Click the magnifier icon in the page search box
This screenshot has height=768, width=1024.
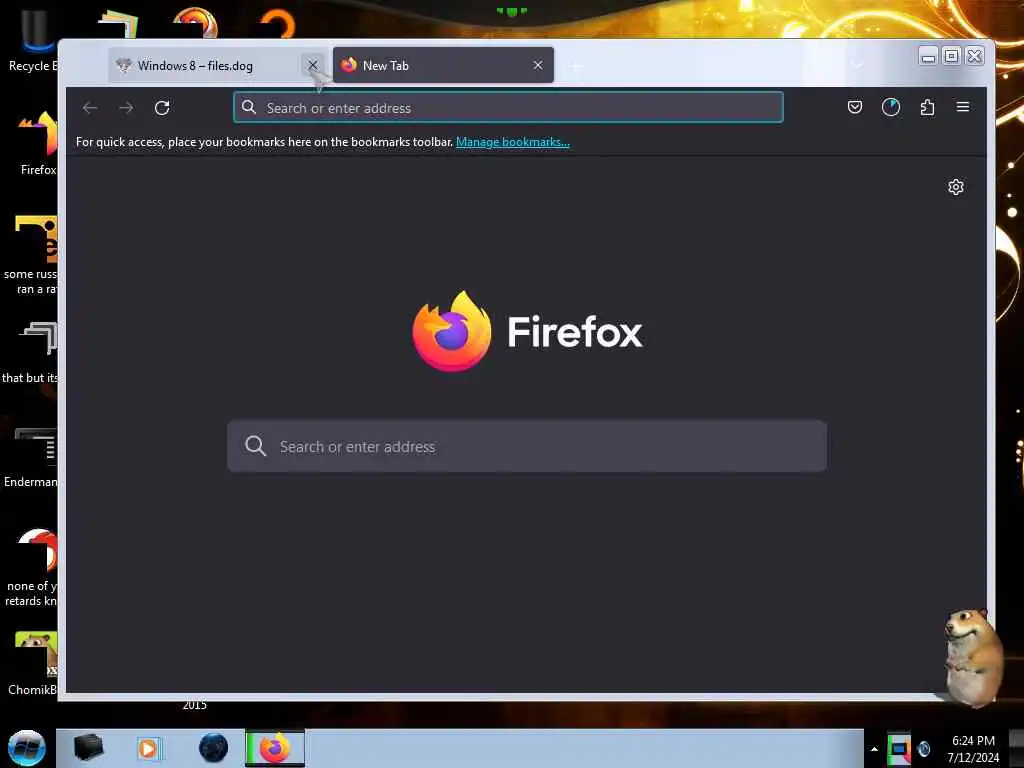[255, 446]
